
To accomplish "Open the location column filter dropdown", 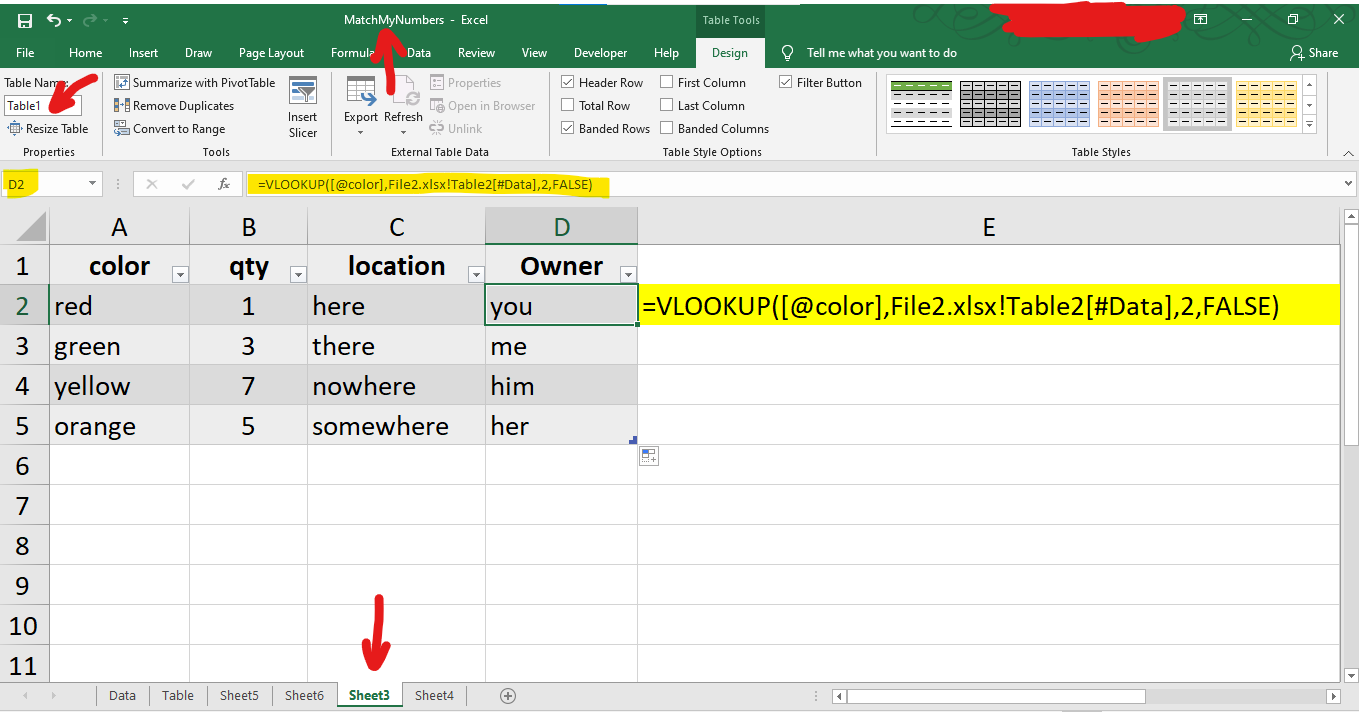I will point(476,274).
